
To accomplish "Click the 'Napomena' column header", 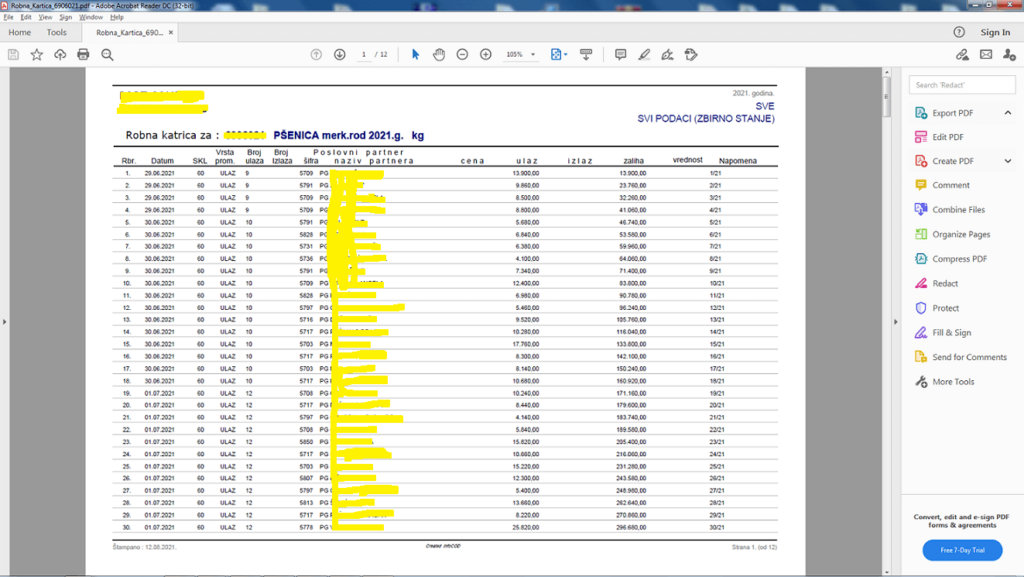I will (738, 161).
